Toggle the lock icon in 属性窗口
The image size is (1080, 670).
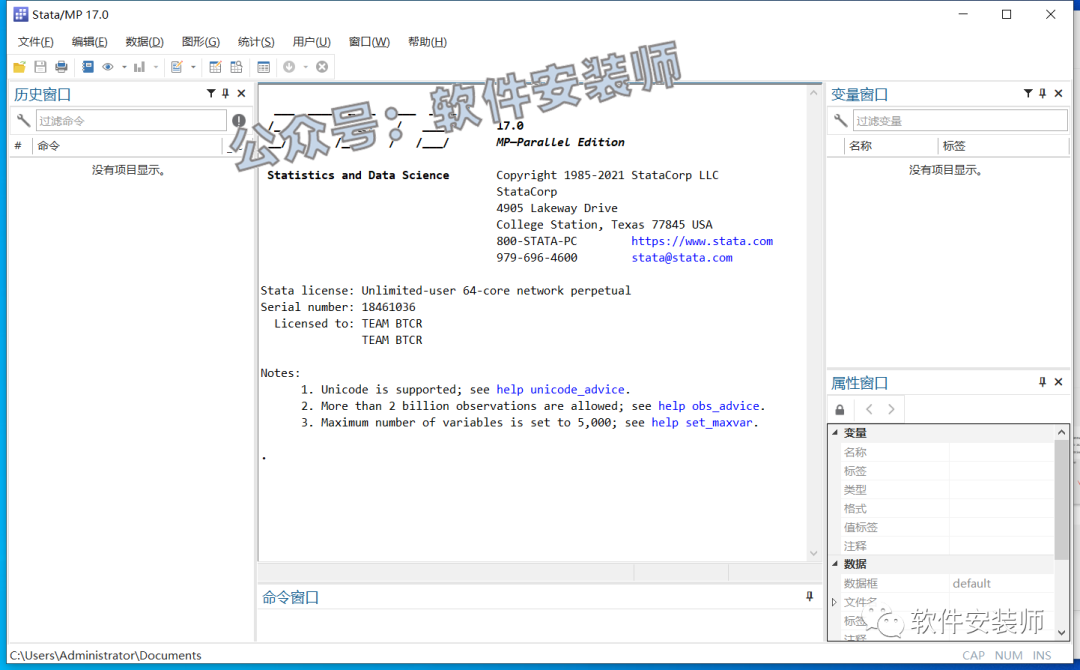click(x=840, y=410)
